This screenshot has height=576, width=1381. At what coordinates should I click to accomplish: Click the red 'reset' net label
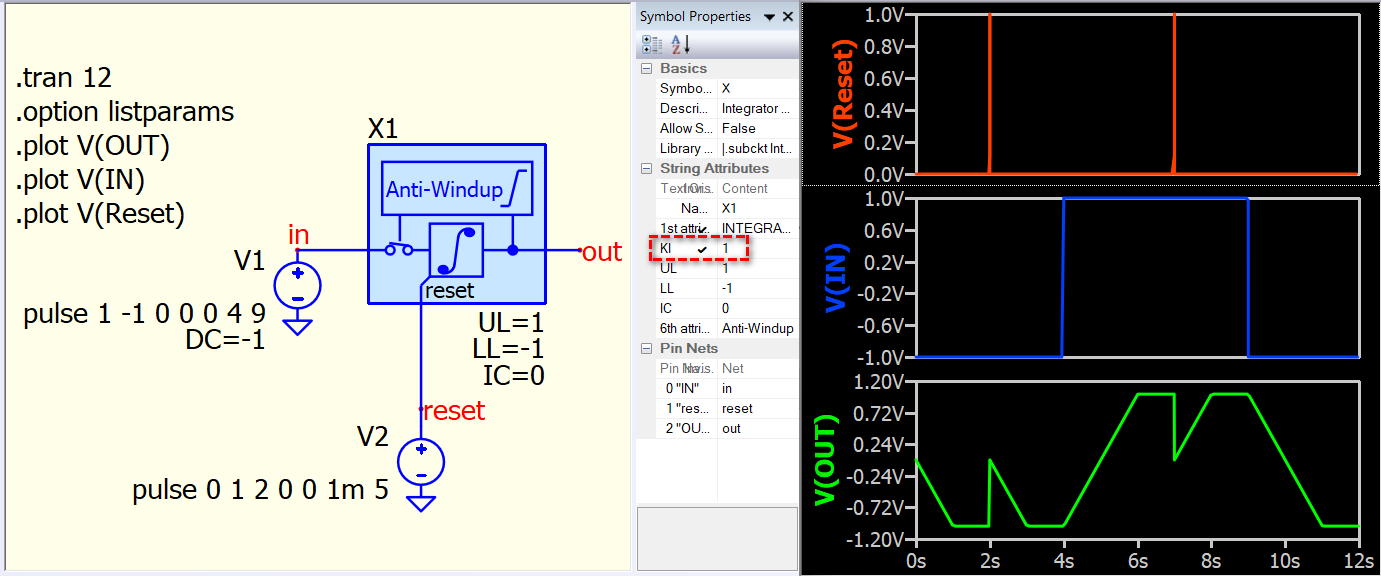453,411
